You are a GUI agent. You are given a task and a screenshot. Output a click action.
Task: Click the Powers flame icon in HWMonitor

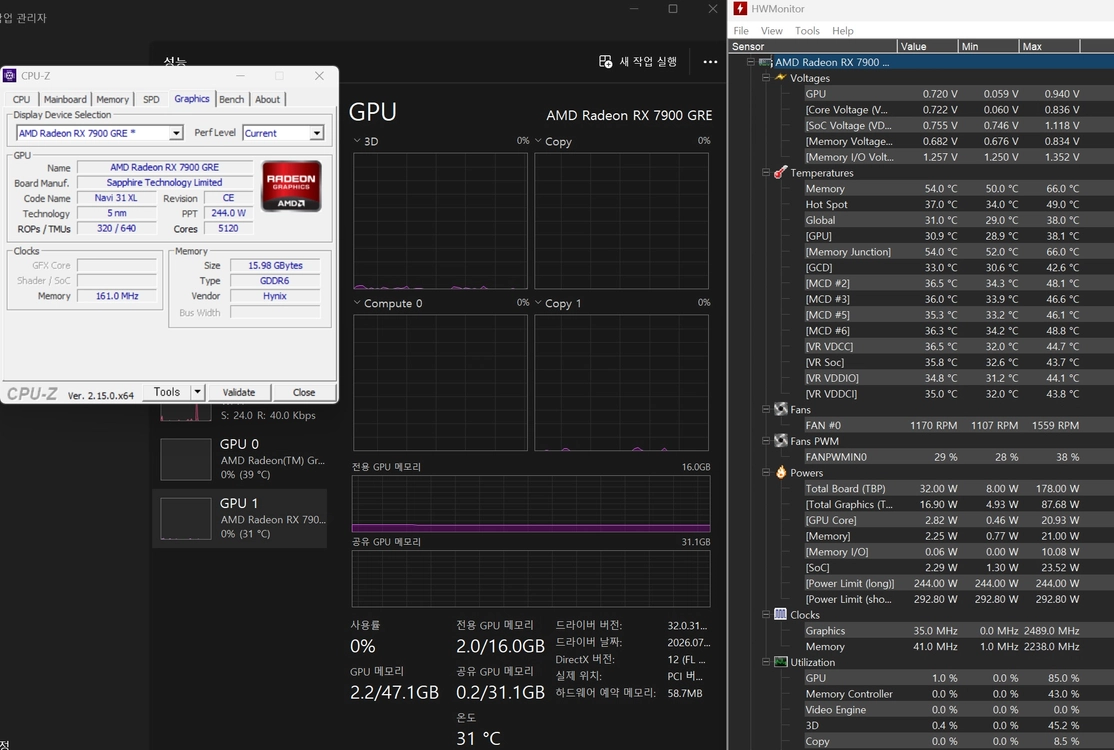(x=781, y=472)
